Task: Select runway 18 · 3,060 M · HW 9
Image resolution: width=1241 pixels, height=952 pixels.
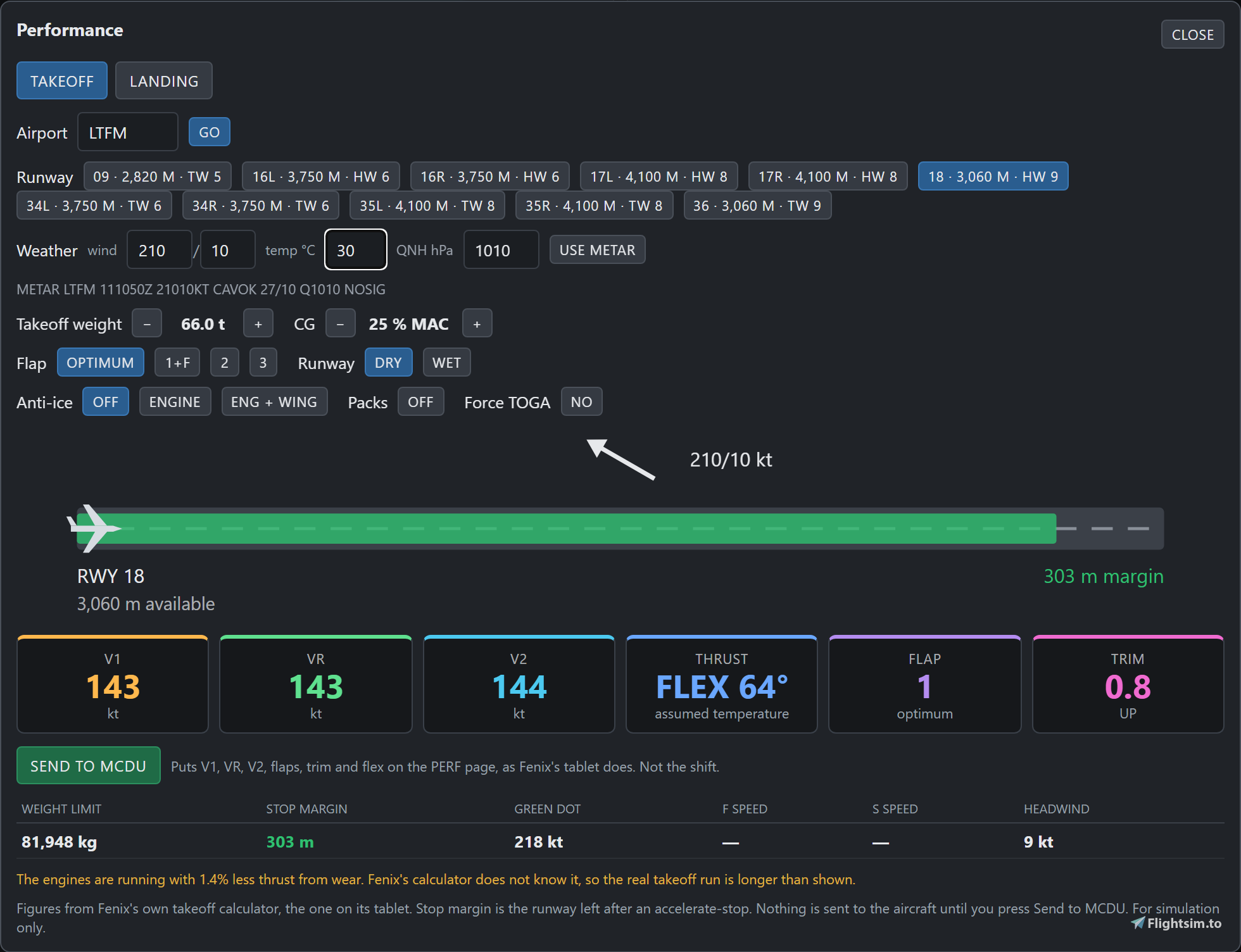Action: pyautogui.click(x=993, y=177)
